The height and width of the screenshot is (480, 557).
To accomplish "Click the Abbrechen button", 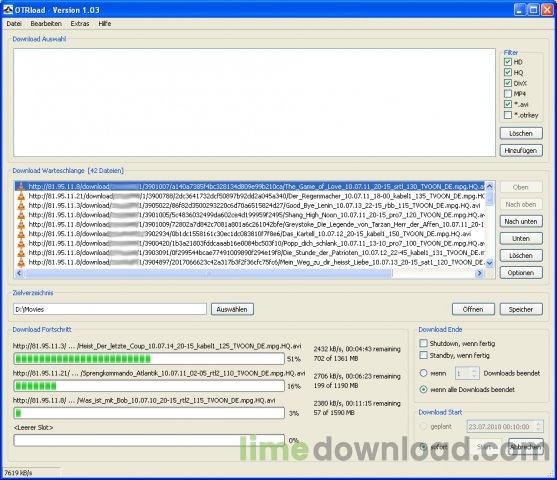I will click(526, 447).
